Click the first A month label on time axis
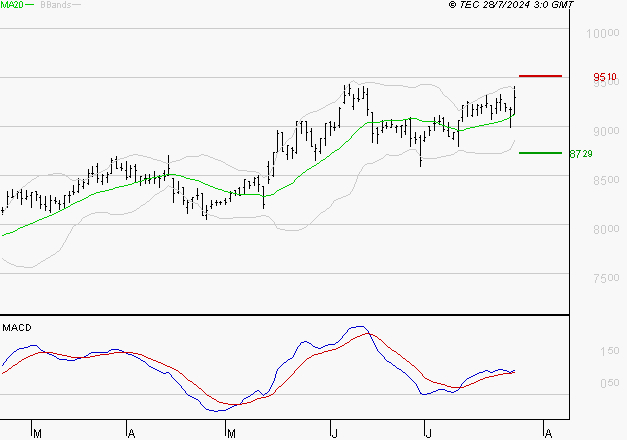627x440 pixels. (131, 434)
